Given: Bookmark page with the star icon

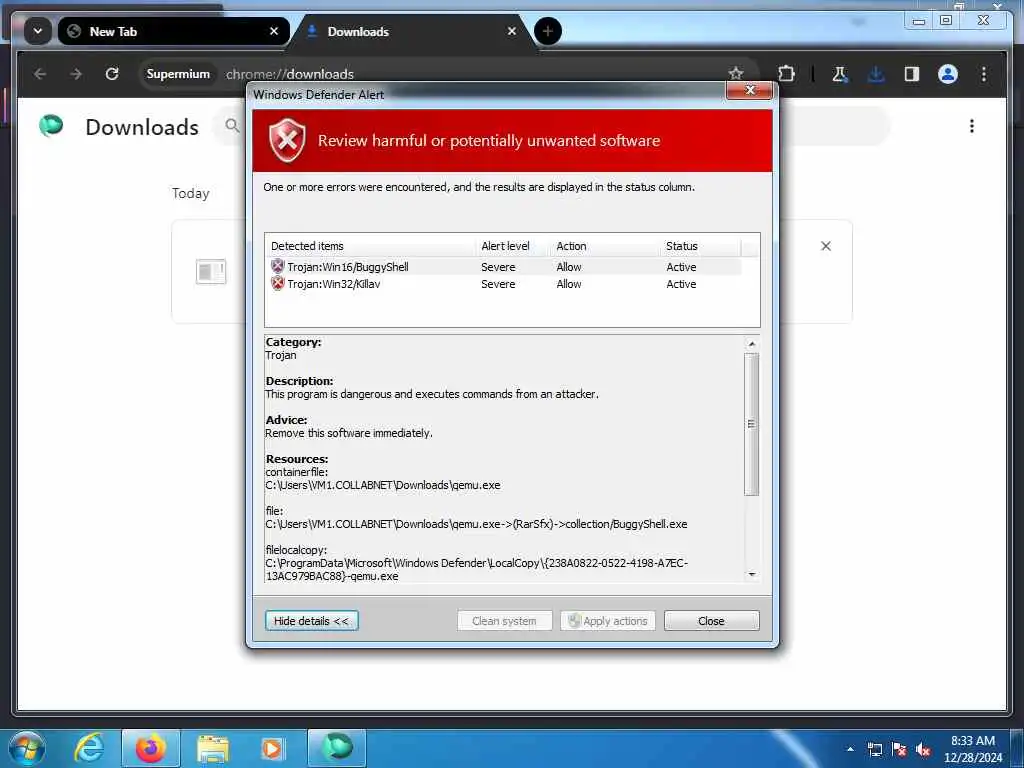Looking at the screenshot, I should click(736, 73).
